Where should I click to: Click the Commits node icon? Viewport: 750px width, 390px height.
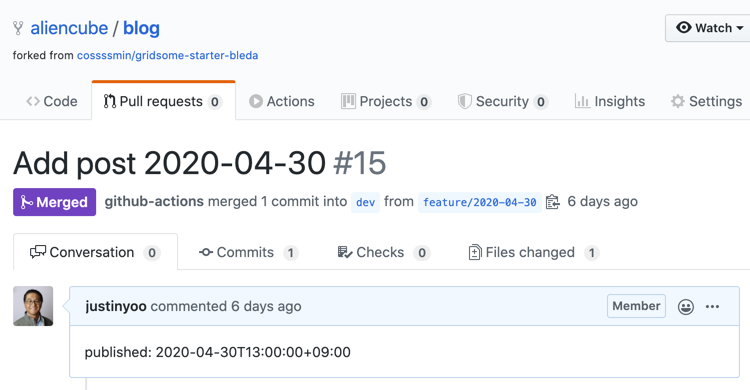point(206,252)
